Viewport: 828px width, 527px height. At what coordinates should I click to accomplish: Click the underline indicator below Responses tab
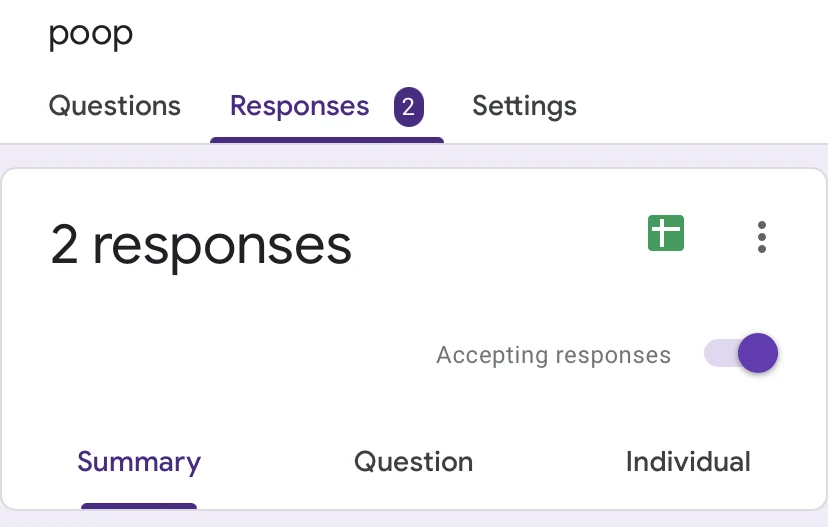tap(326, 139)
